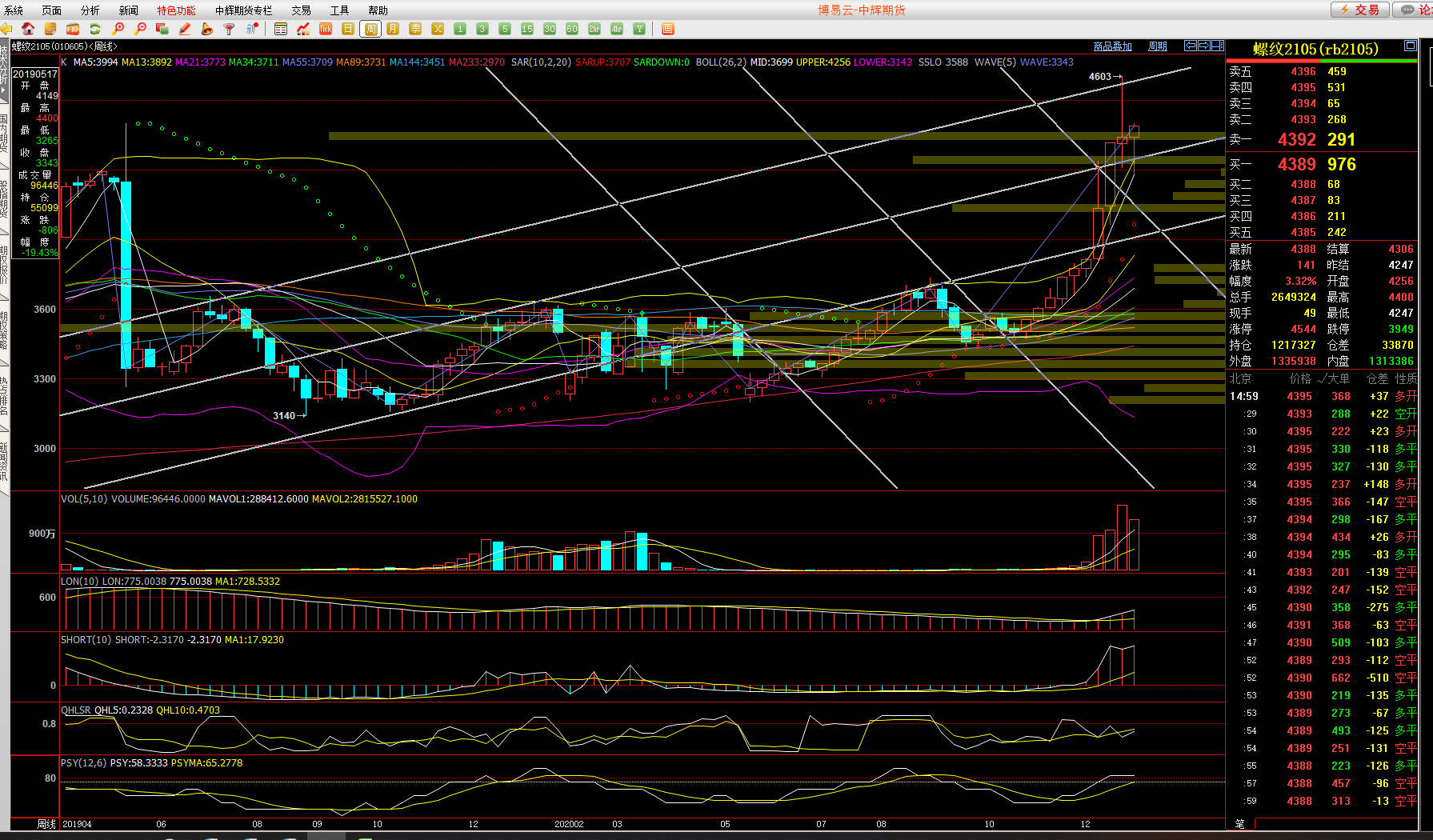The width and height of the screenshot is (1433, 840).
Task: Open the 工具 menu
Action: pyautogui.click(x=340, y=10)
